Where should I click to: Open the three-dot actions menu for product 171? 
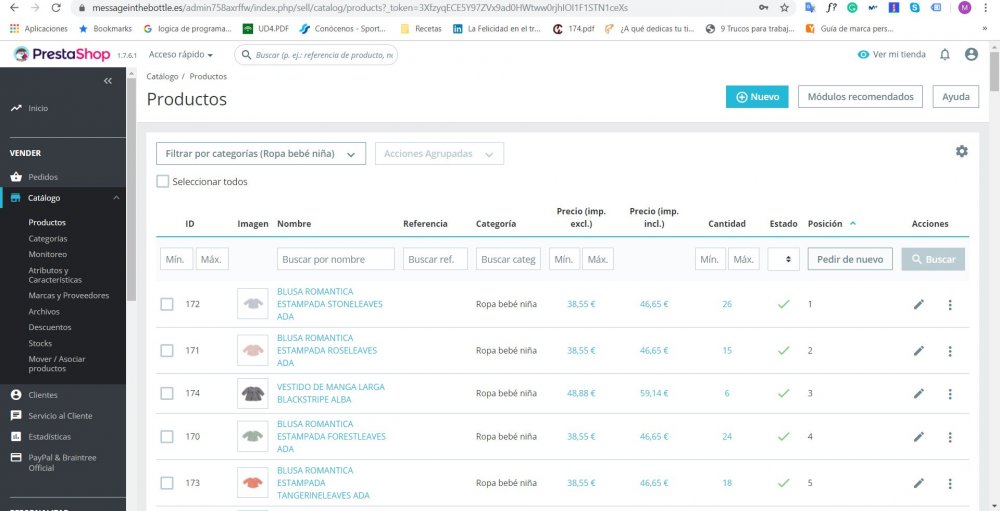pos(950,351)
